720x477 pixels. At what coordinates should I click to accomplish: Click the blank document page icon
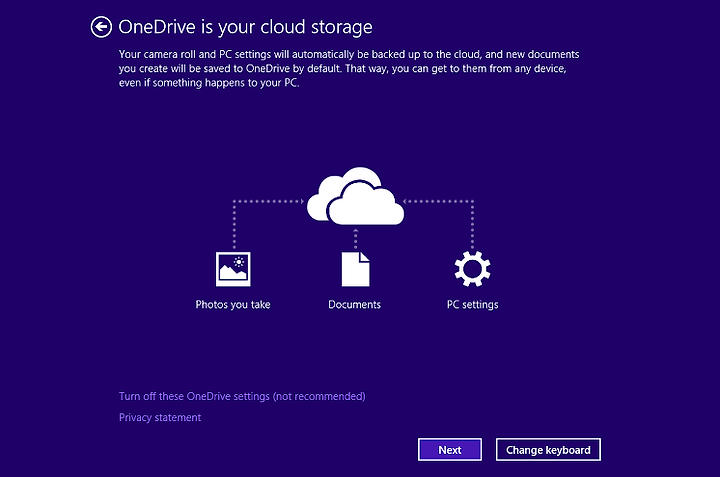355,269
